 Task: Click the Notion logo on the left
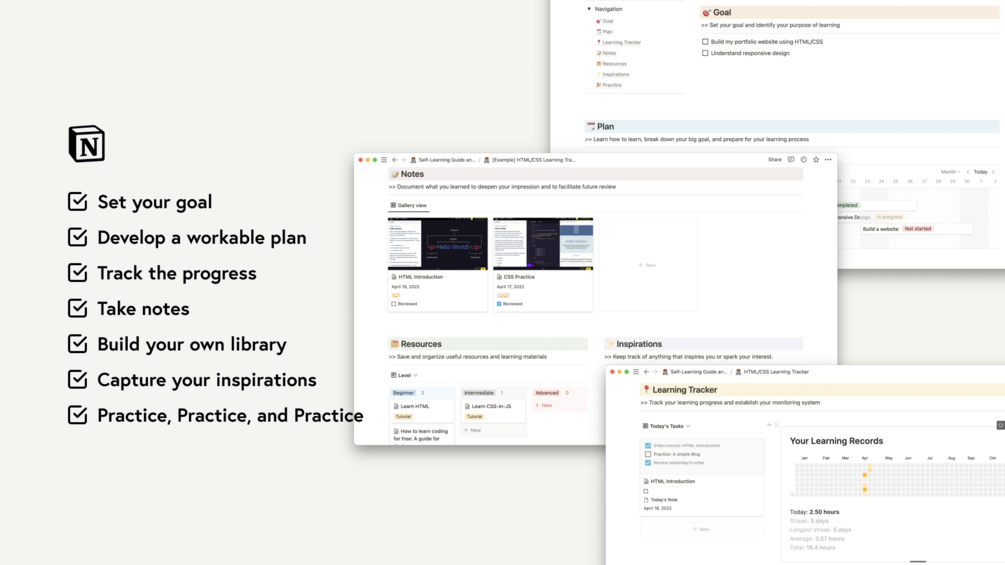coord(87,143)
